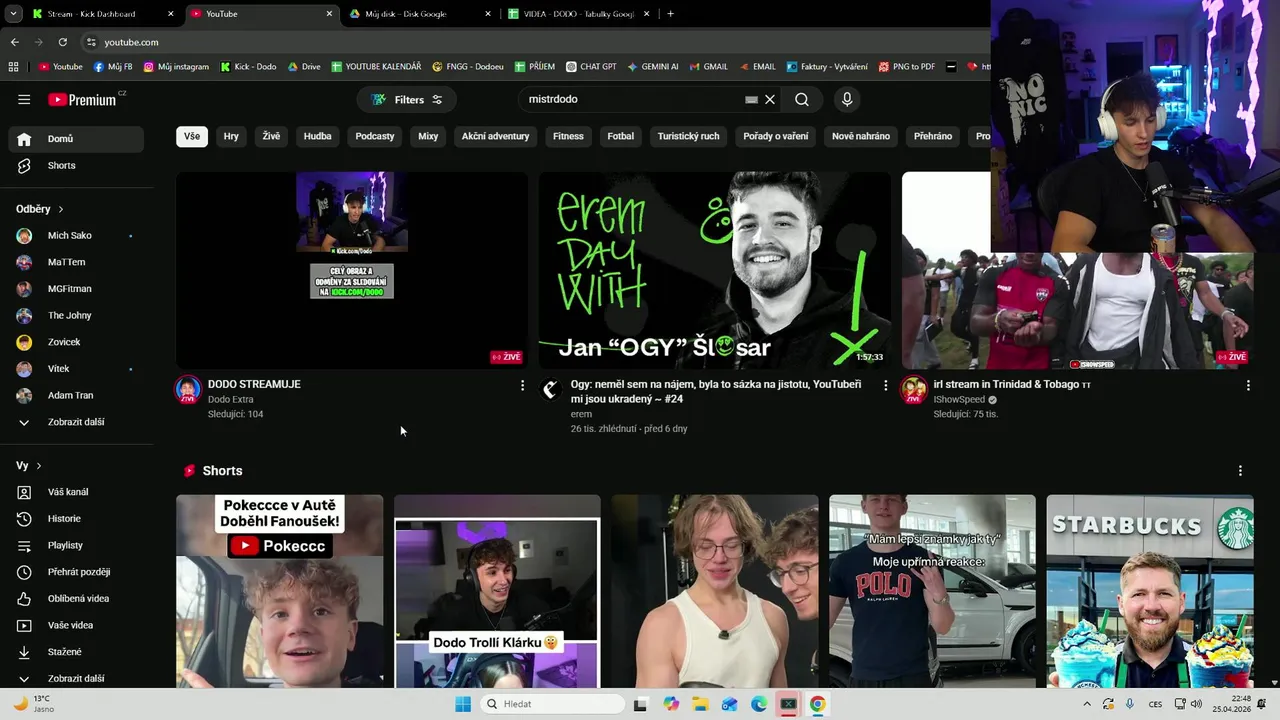1280x720 pixels.
Task: Open options menu for Ogy video
Action: click(885, 385)
